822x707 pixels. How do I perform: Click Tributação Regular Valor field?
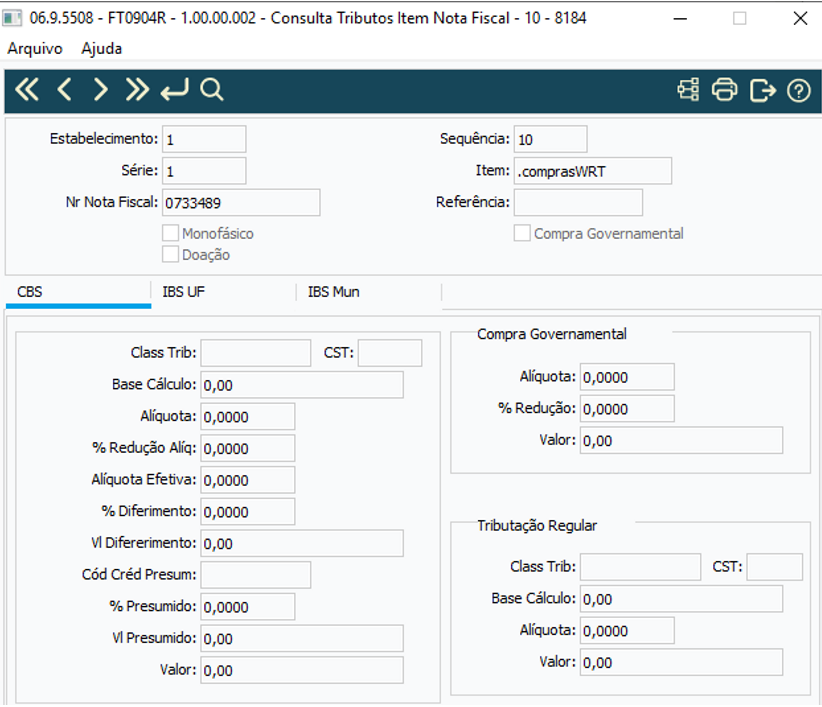pyautogui.click(x=682, y=662)
